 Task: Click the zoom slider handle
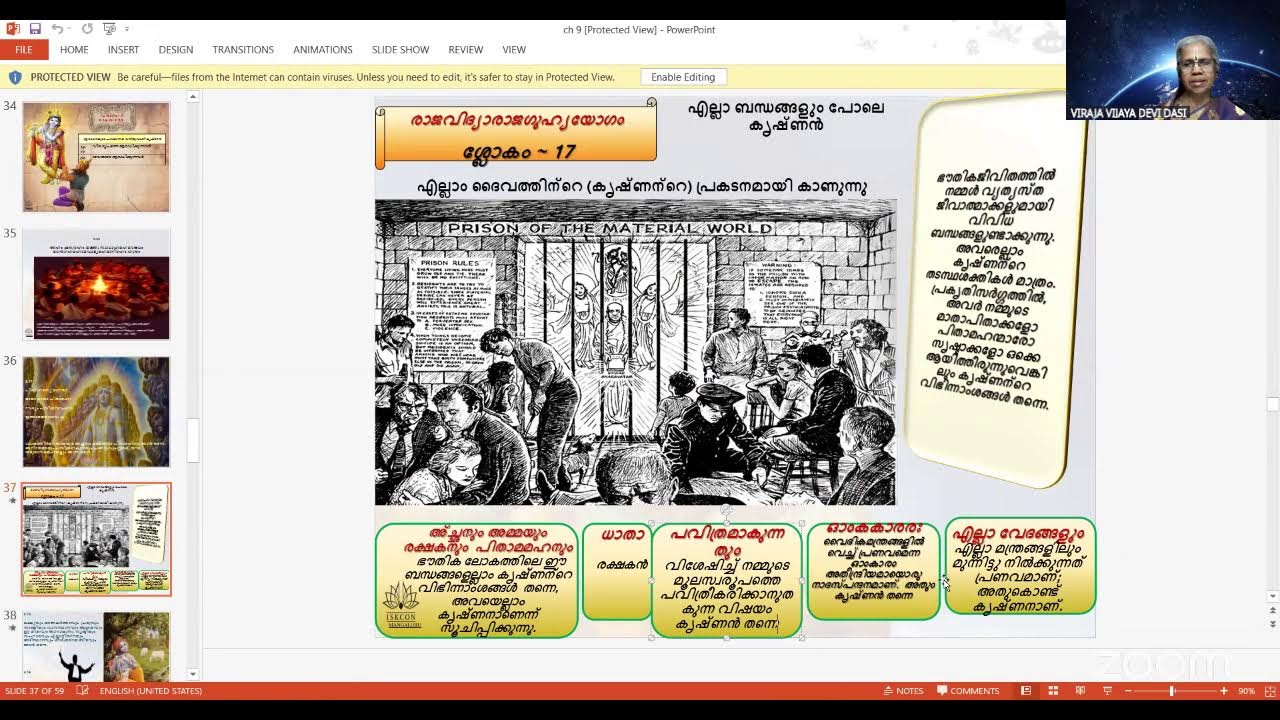click(1172, 691)
